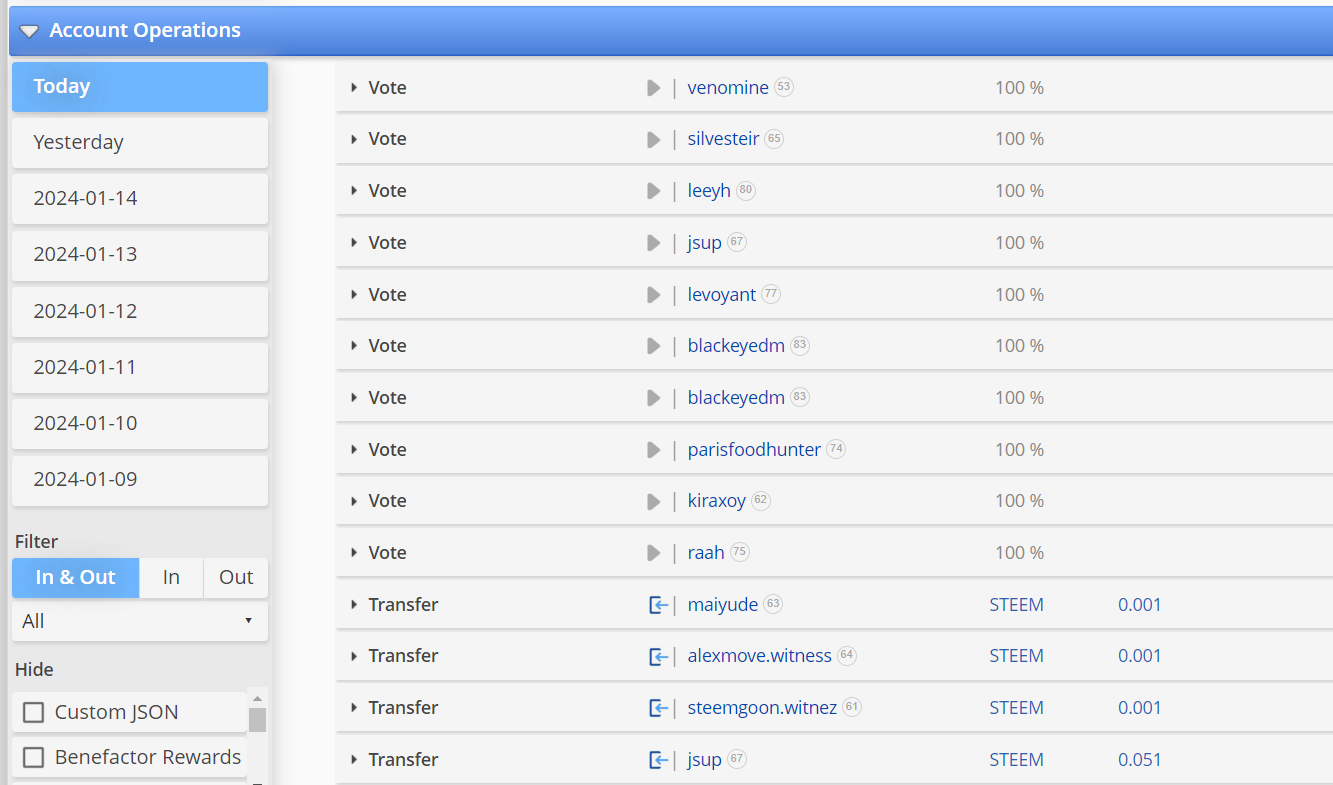Expand the venomine Vote row arrow
Screen dimensions: 1333x785
[354, 88]
